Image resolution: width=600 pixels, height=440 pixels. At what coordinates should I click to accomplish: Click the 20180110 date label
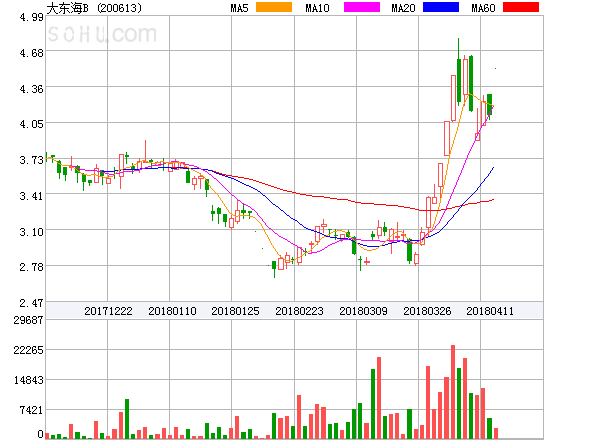pyautogui.click(x=172, y=311)
